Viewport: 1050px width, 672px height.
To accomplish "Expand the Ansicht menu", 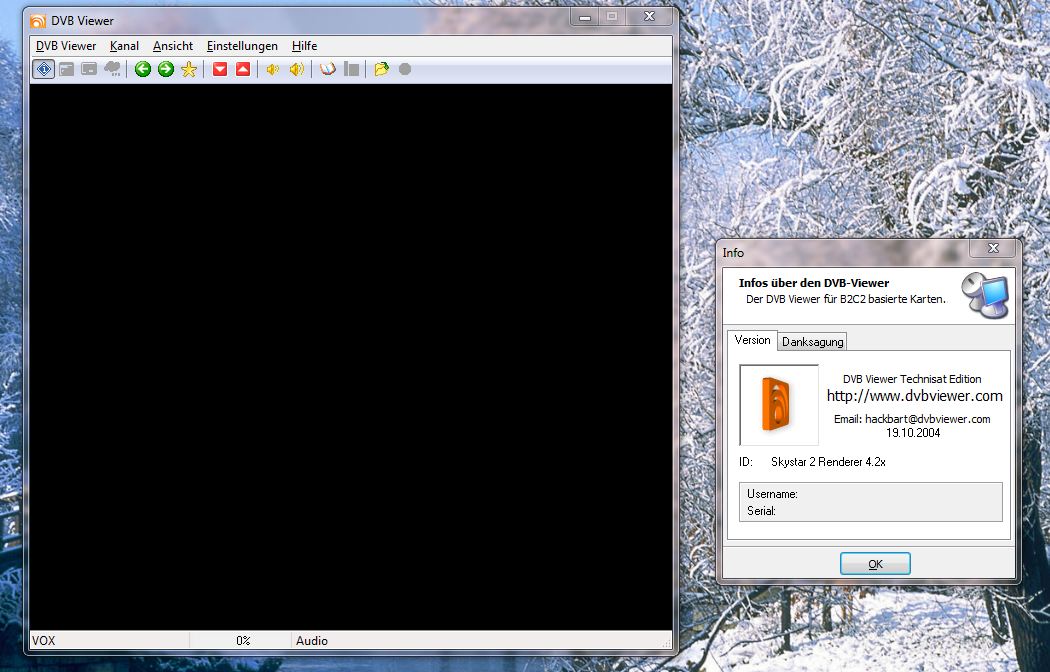I will (x=173, y=46).
